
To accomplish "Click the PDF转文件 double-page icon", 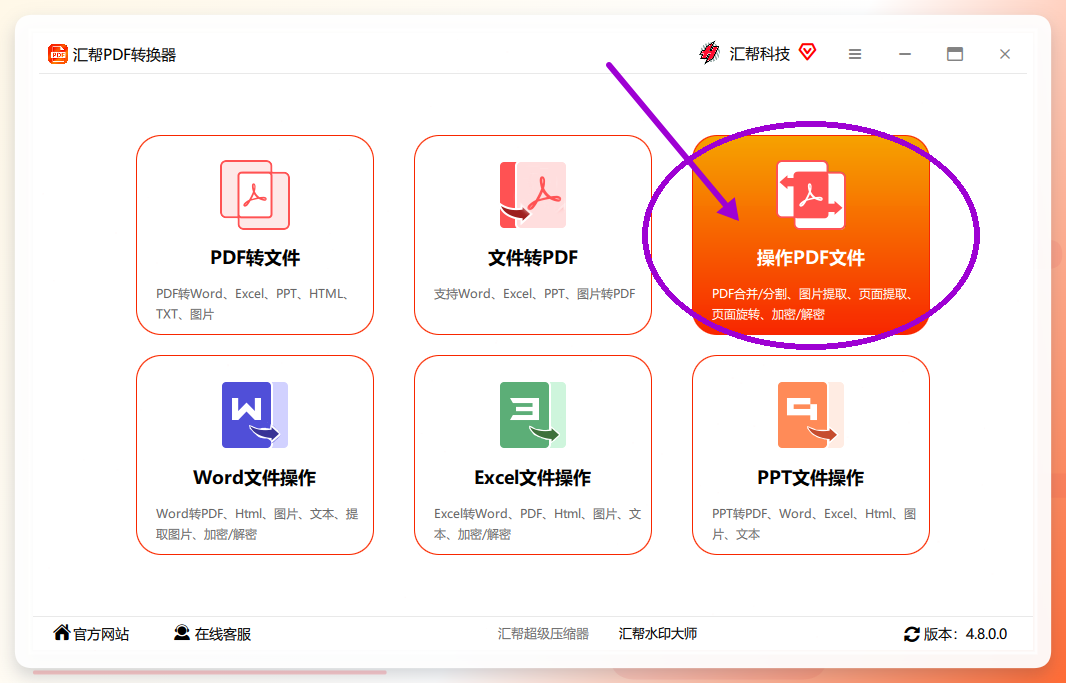I will [x=255, y=194].
